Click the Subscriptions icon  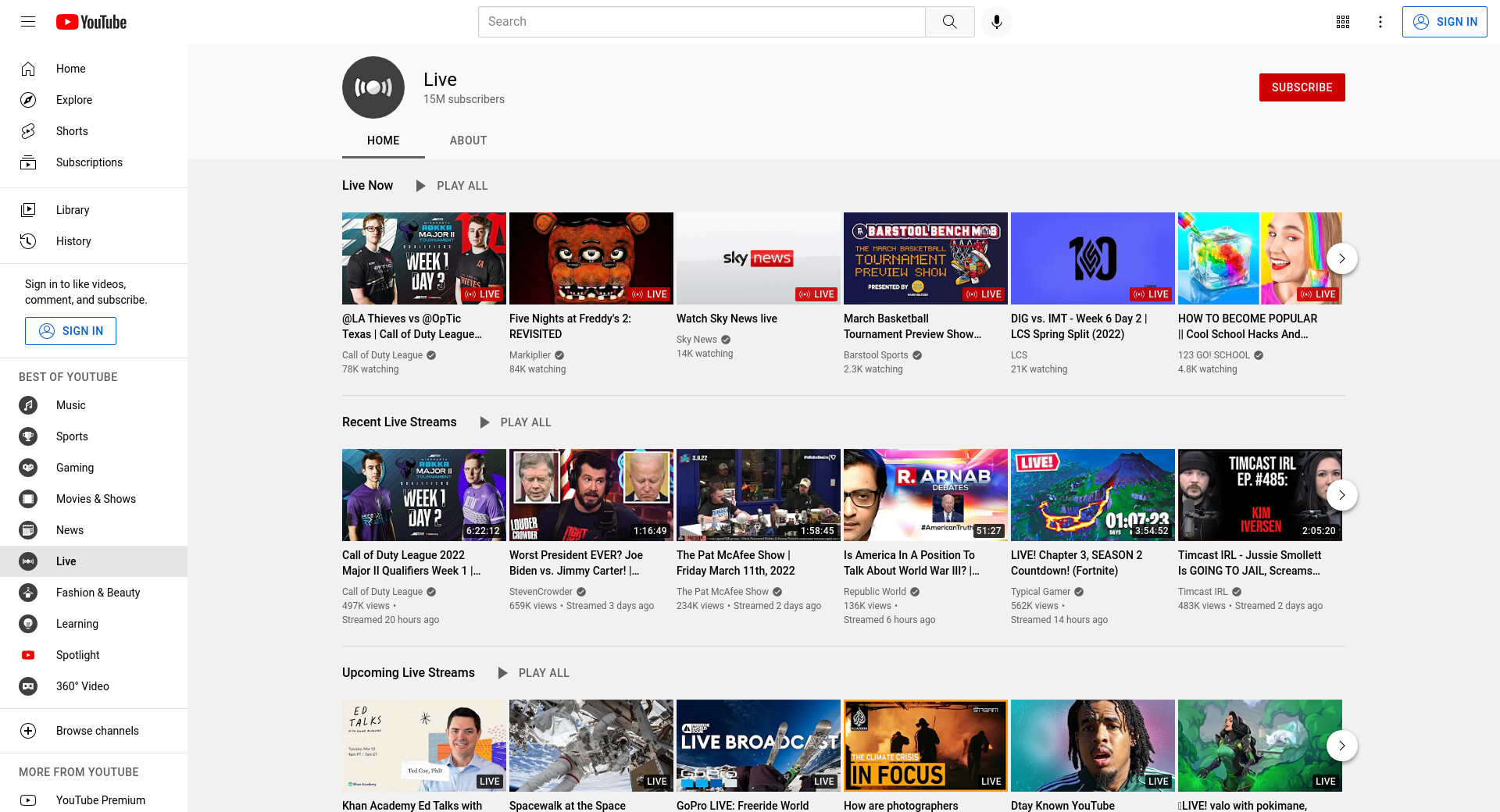[x=28, y=162]
